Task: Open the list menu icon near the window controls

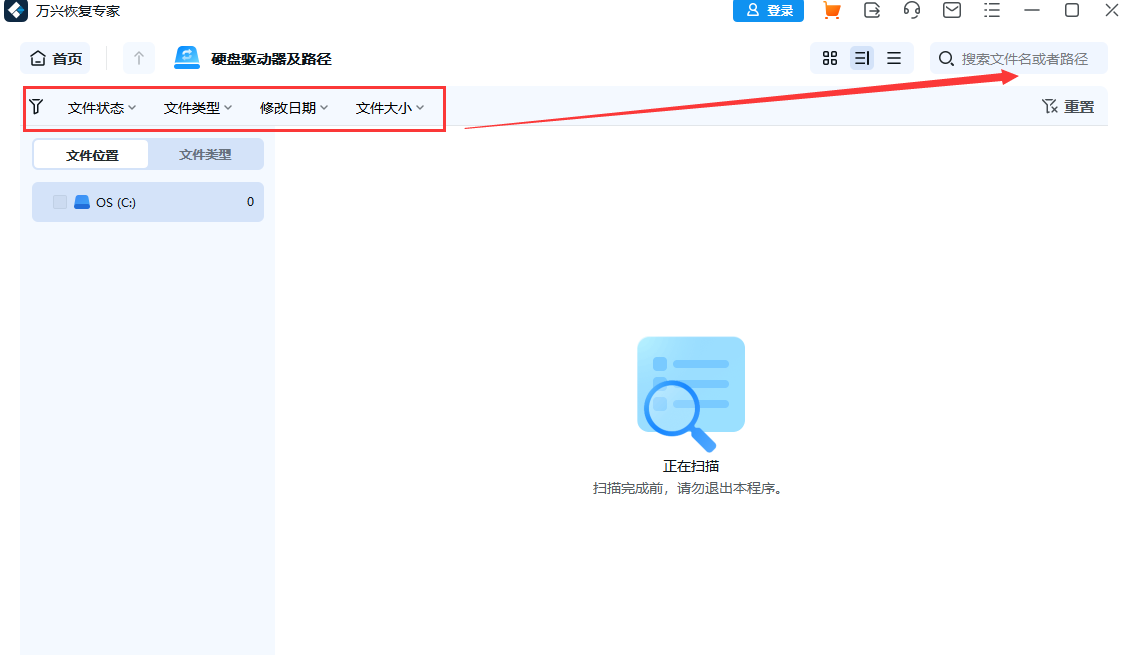Action: (991, 11)
